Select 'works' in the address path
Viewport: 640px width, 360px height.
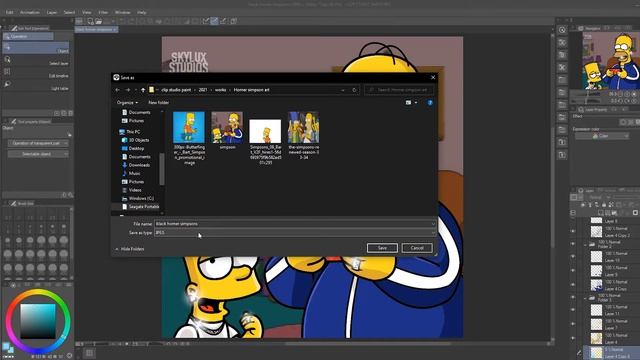[220, 90]
